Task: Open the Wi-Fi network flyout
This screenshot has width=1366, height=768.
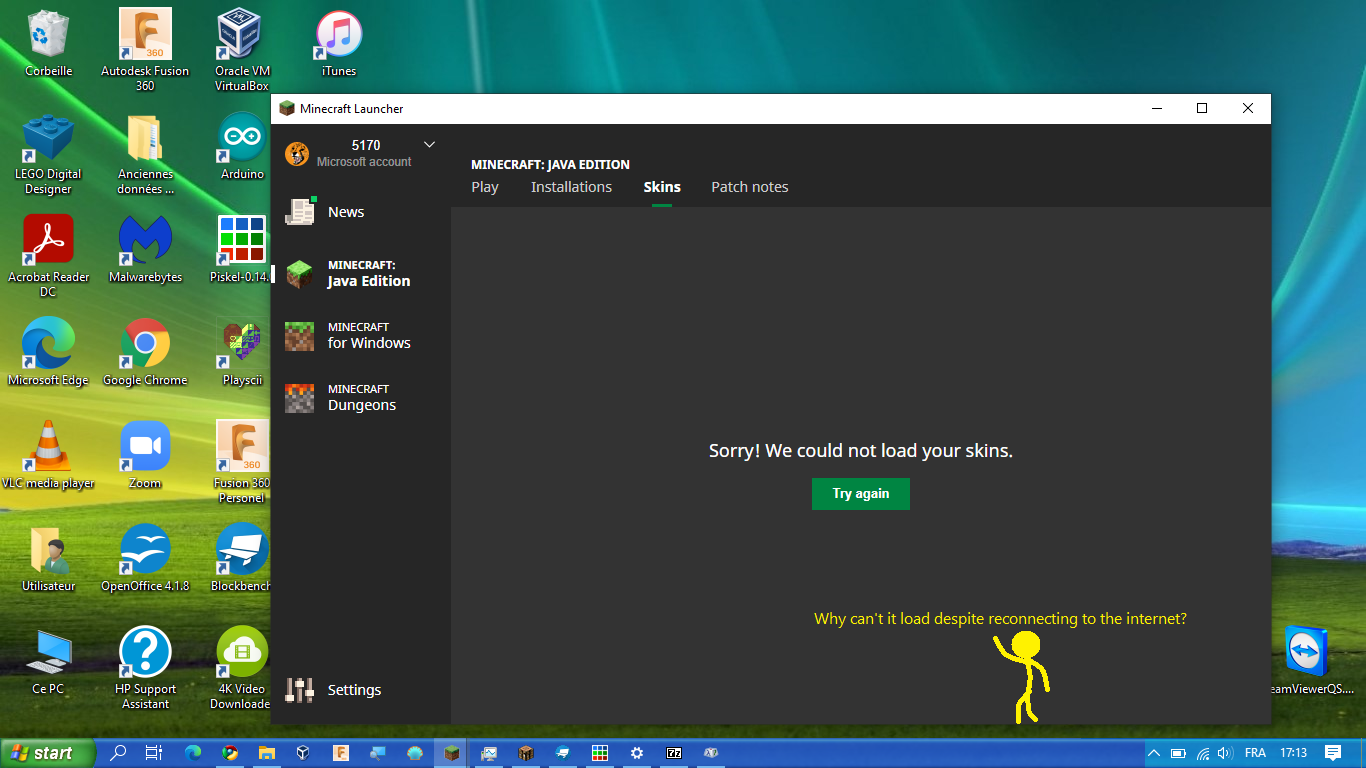Action: tap(1203, 753)
